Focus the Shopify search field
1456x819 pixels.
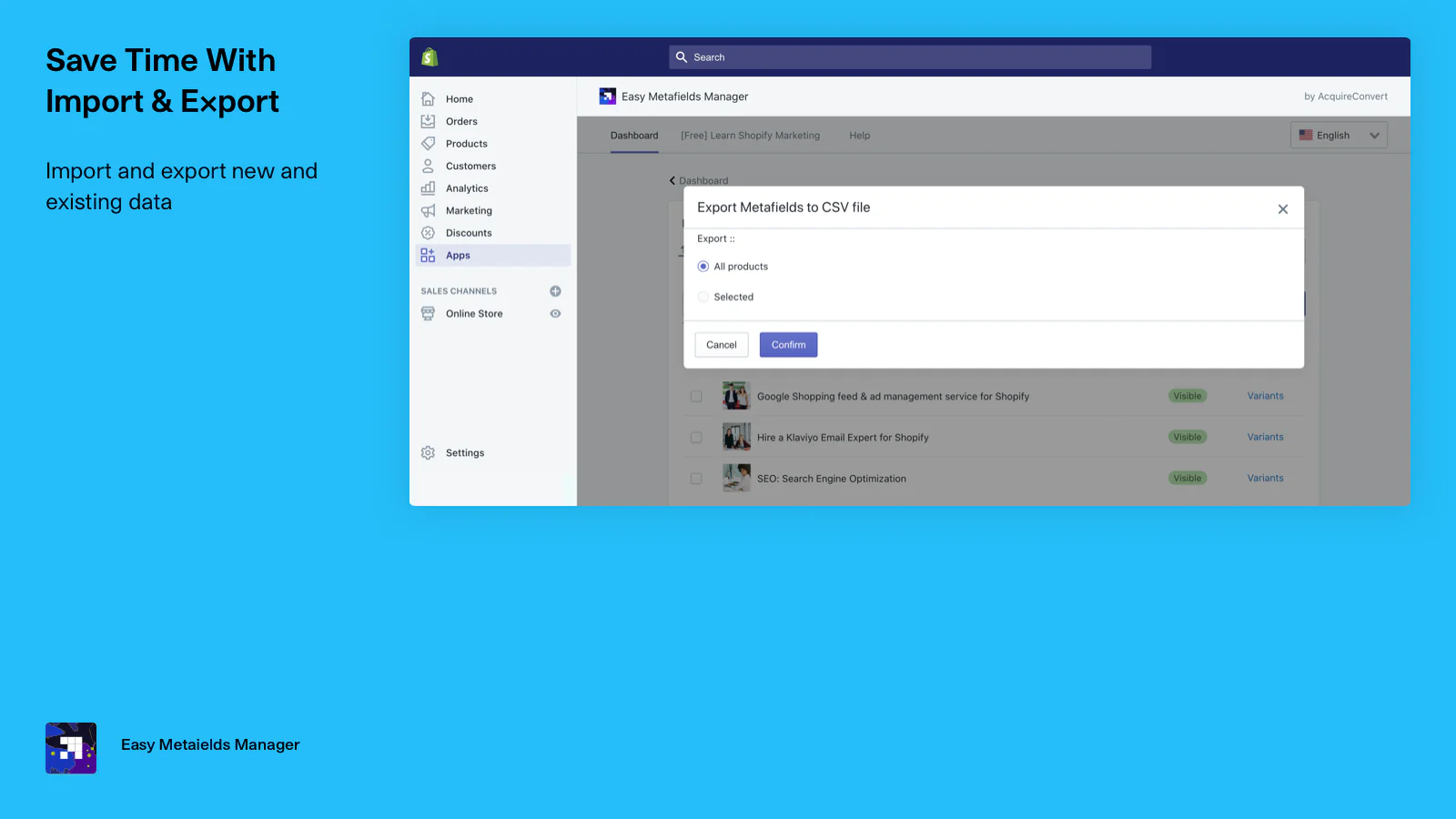coord(910,57)
